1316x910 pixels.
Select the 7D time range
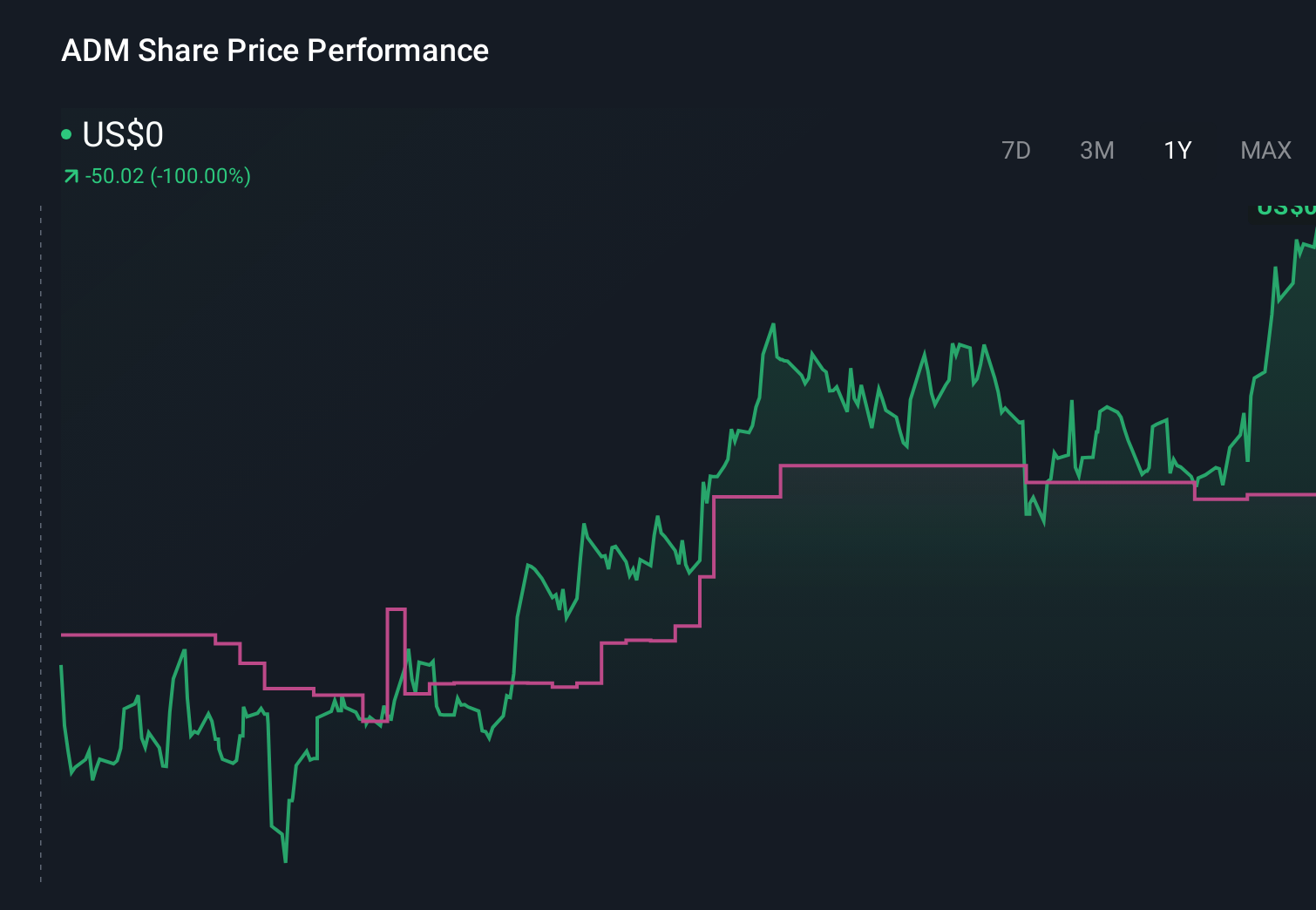click(1015, 150)
